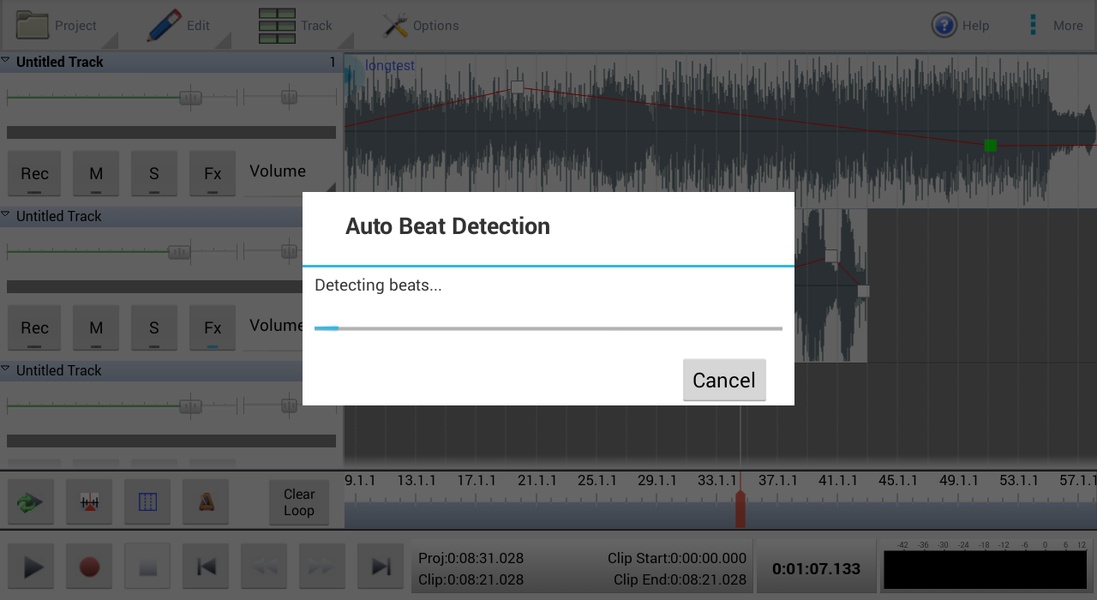Open the Options menu
This screenshot has height=600, width=1097.
[x=420, y=25]
